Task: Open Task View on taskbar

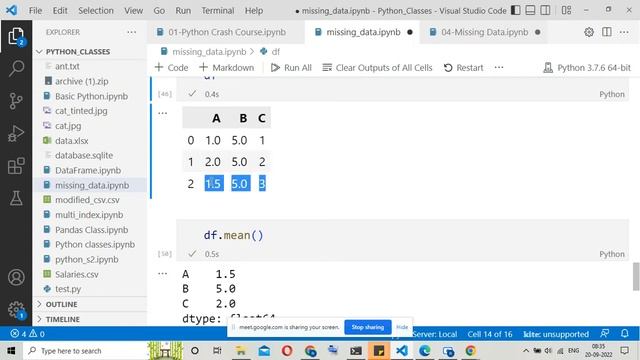Action: coord(217,351)
